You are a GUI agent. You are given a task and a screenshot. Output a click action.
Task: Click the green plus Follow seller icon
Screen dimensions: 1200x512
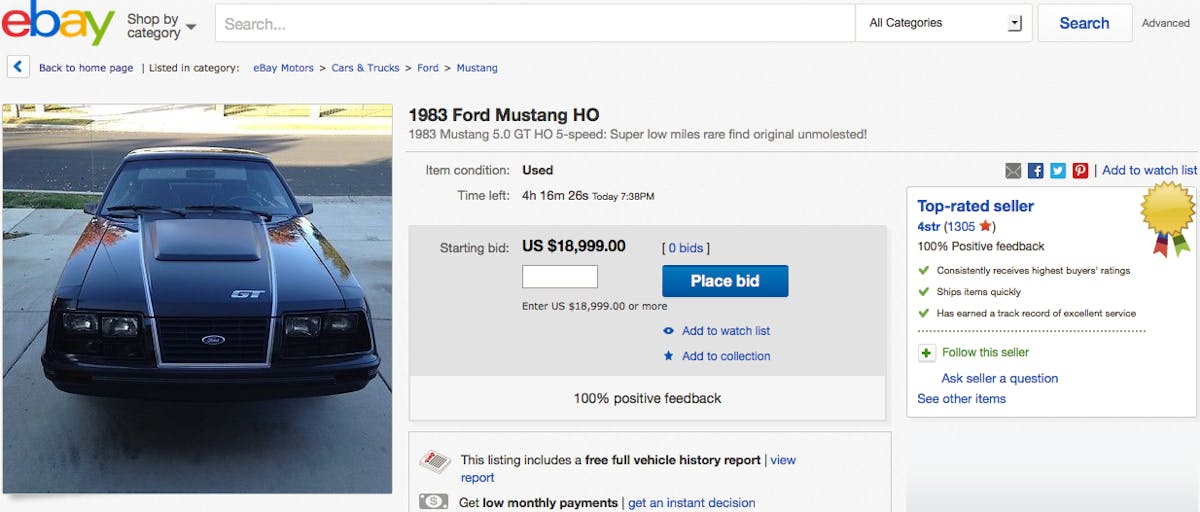click(x=927, y=353)
